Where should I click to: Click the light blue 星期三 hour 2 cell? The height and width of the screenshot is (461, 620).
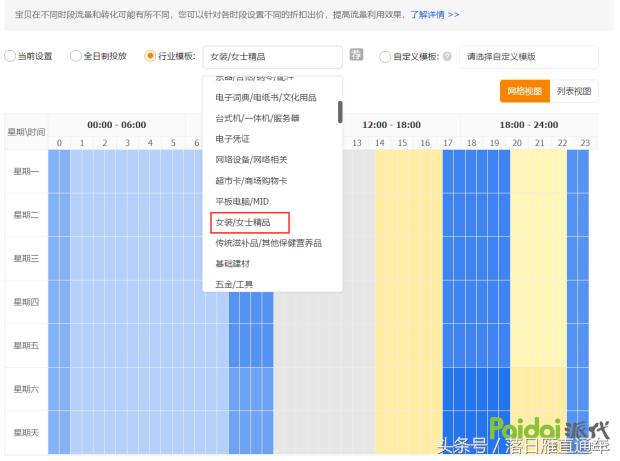click(x=105, y=258)
